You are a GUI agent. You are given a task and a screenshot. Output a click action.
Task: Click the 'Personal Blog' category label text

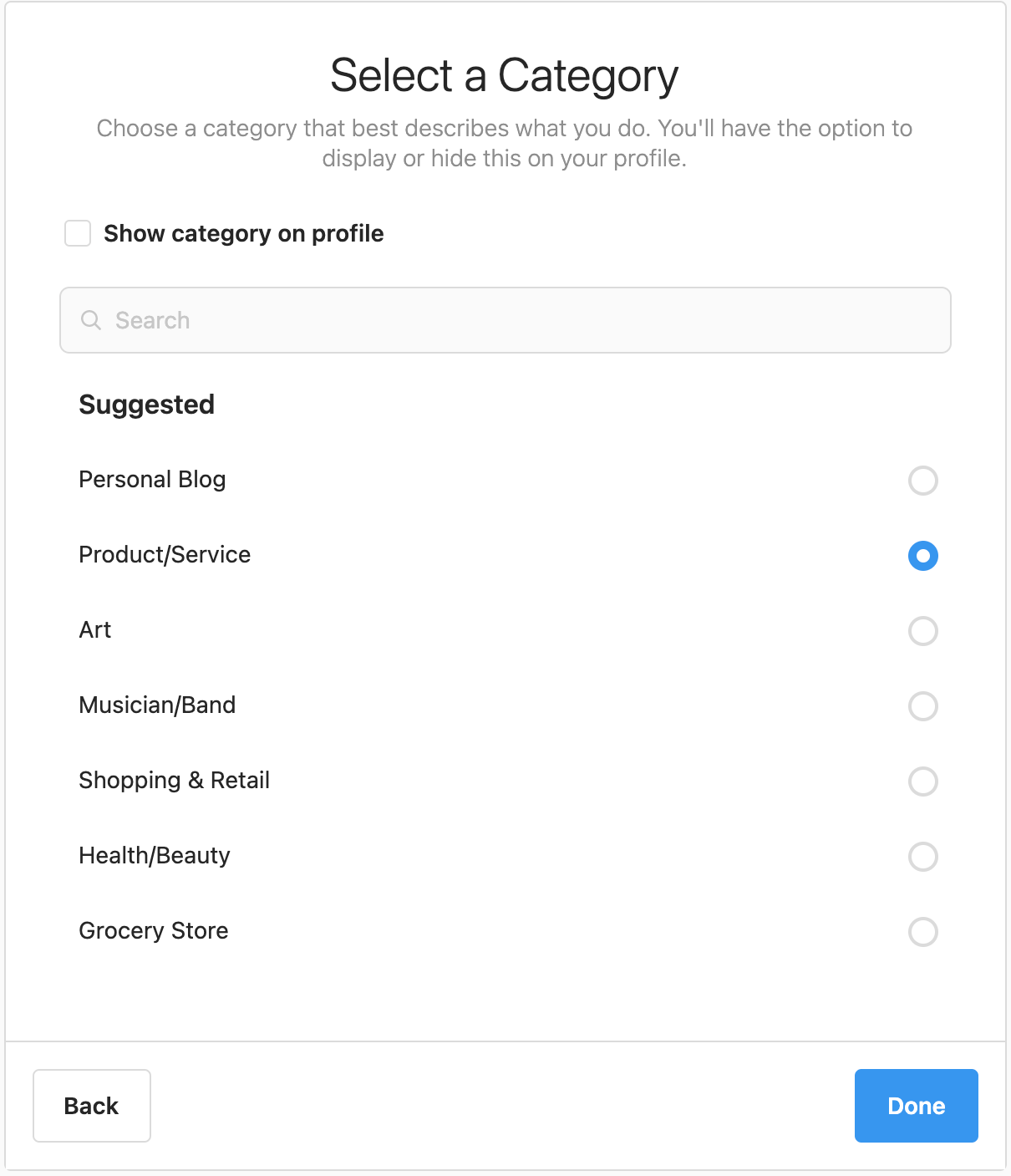(x=152, y=480)
